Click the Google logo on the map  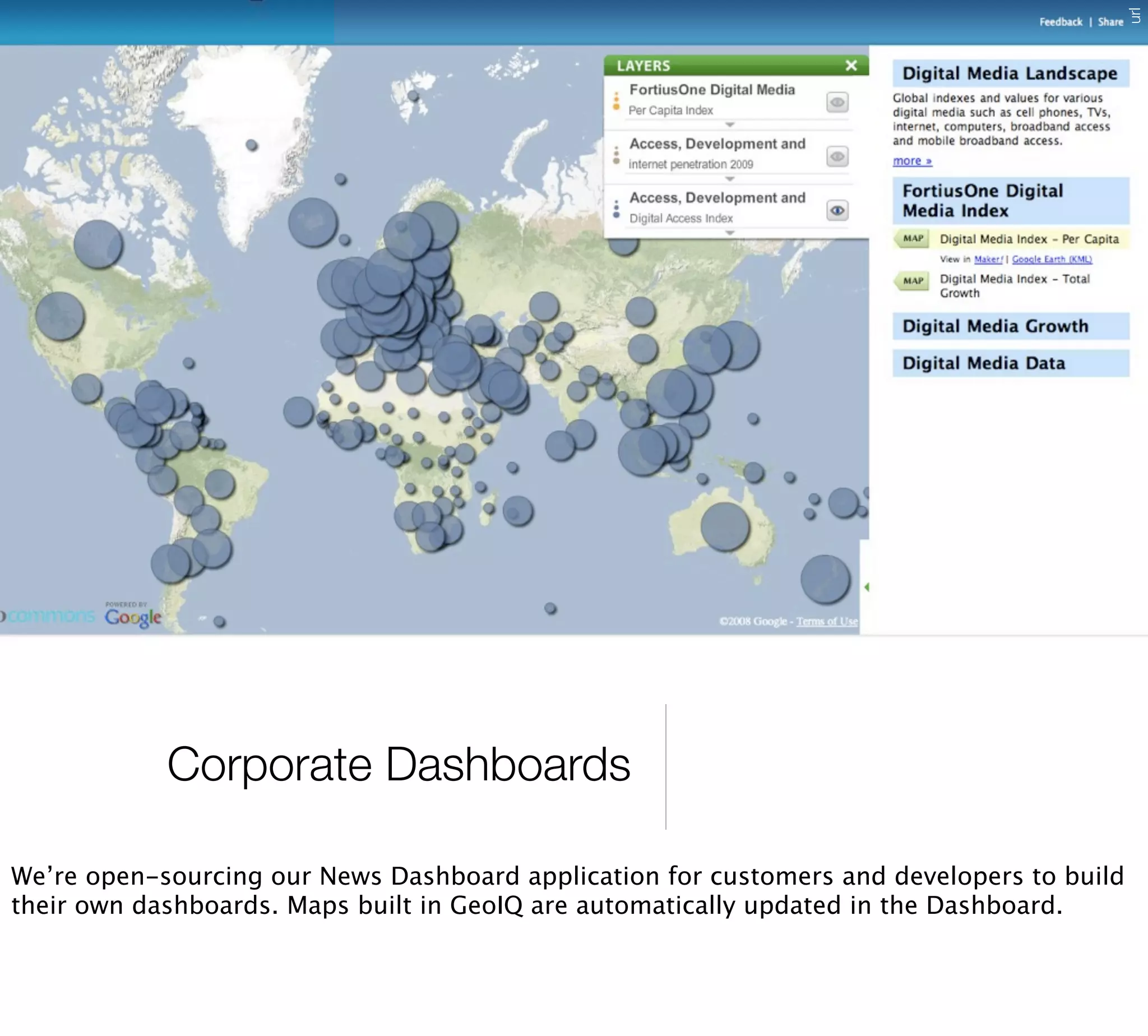tap(133, 617)
